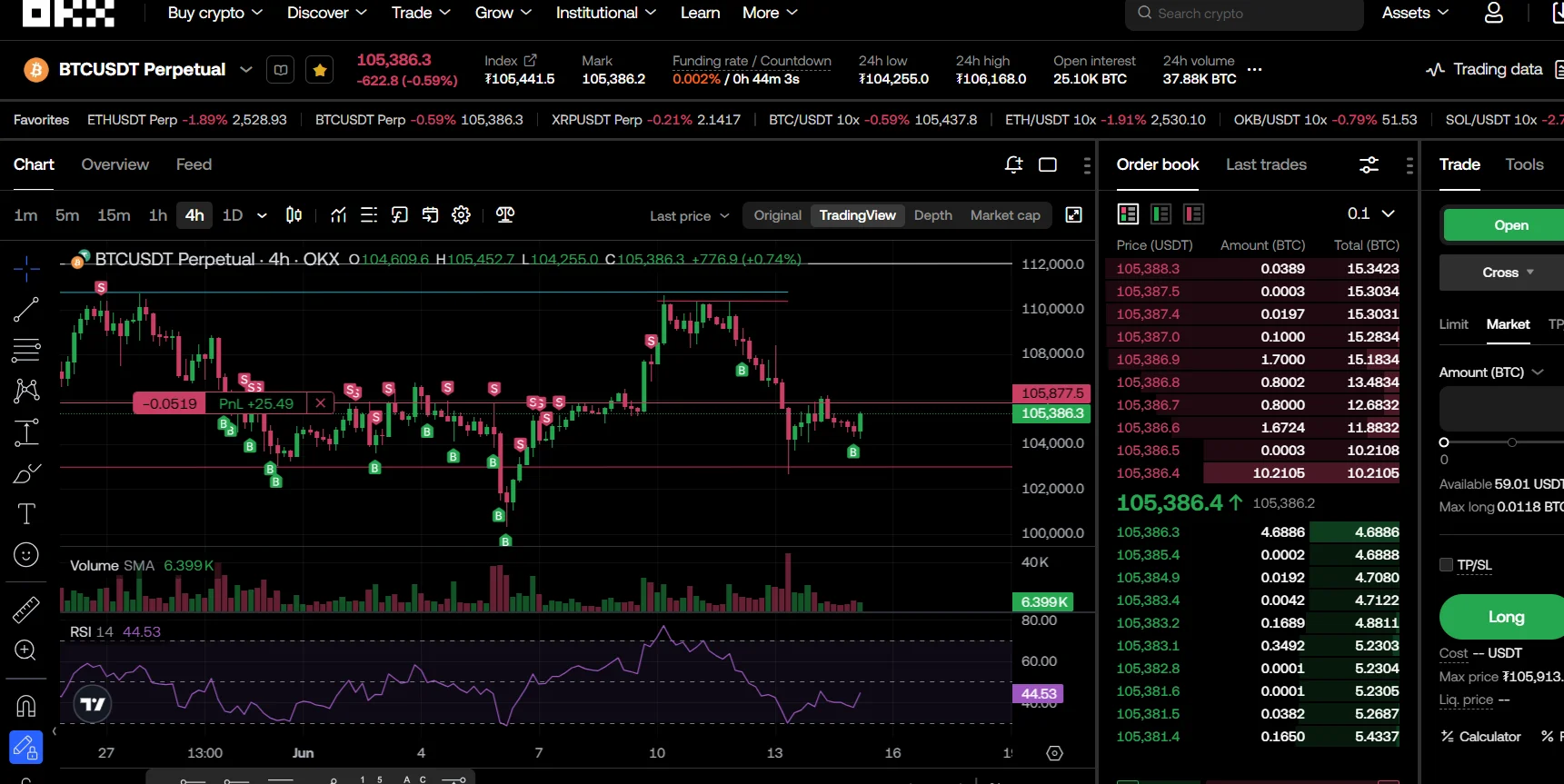Open the emoji sticker tool
This screenshot has width=1564, height=784.
pyautogui.click(x=26, y=555)
